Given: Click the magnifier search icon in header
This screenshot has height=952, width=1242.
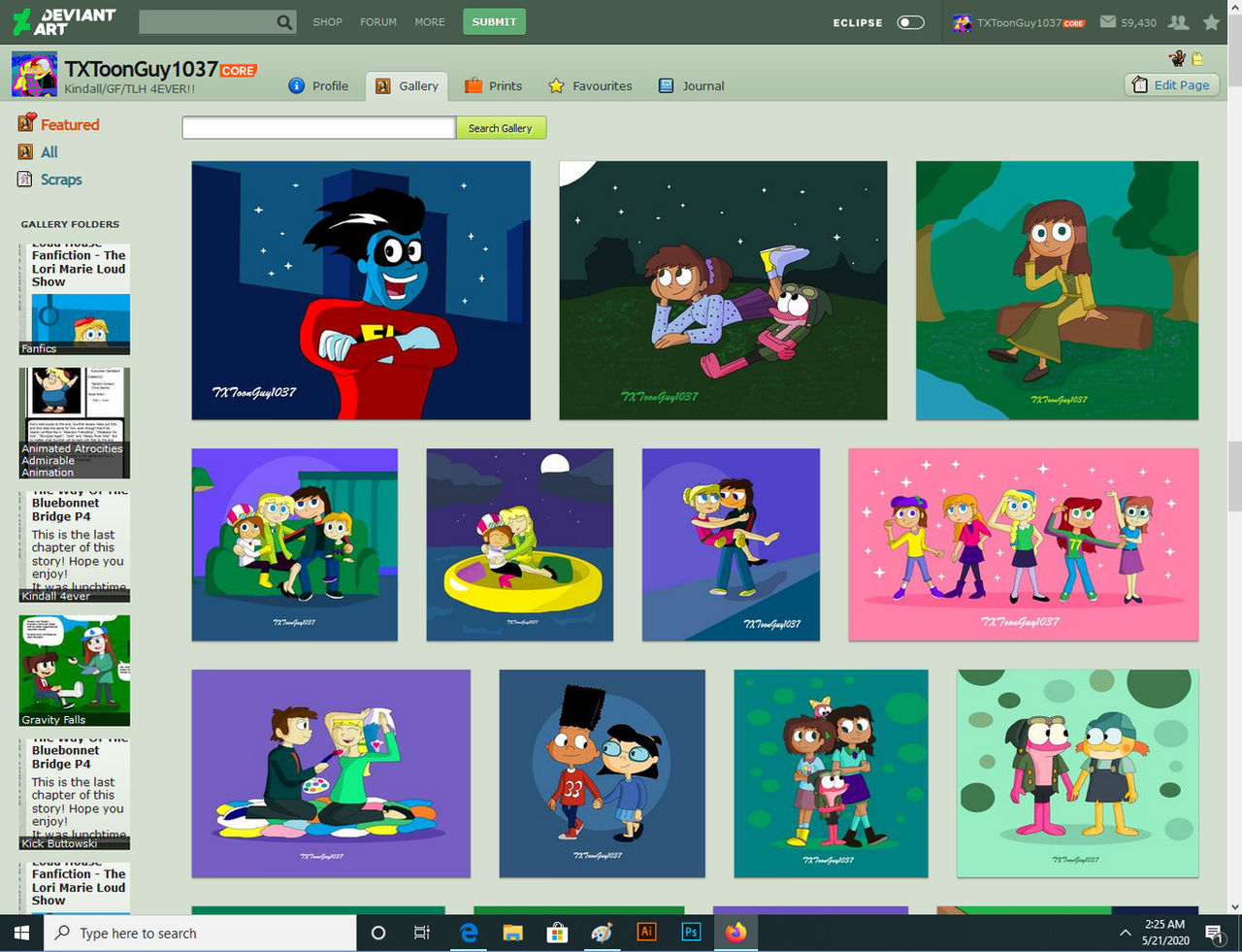Looking at the screenshot, I should pos(284,21).
